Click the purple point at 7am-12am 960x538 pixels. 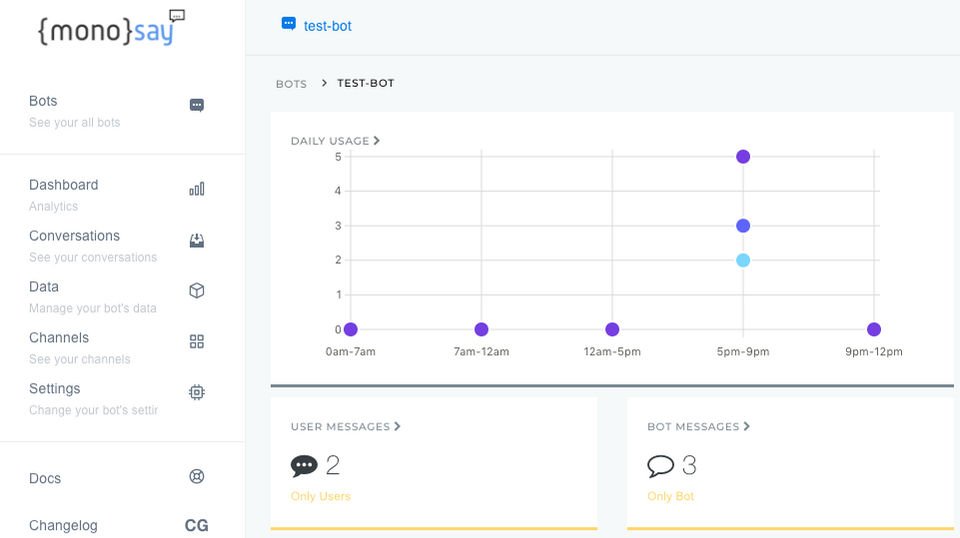(481, 329)
